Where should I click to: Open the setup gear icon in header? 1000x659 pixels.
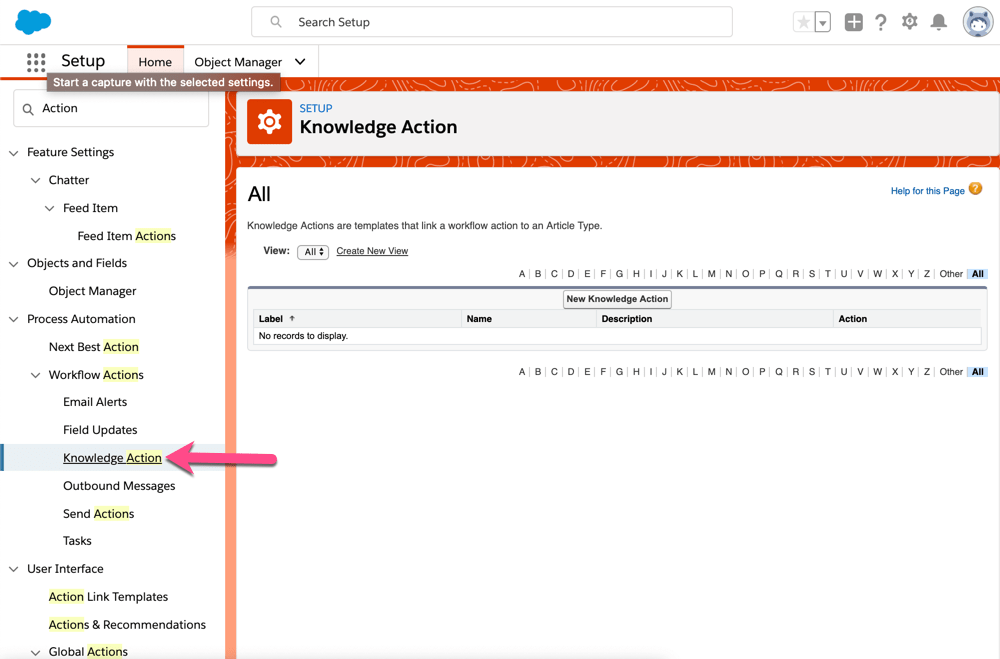click(x=909, y=22)
